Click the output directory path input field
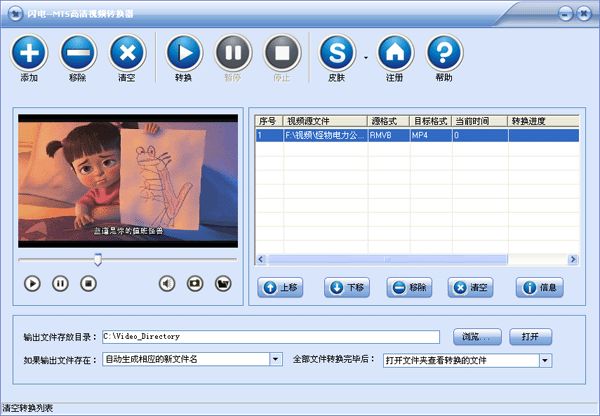 (270, 336)
